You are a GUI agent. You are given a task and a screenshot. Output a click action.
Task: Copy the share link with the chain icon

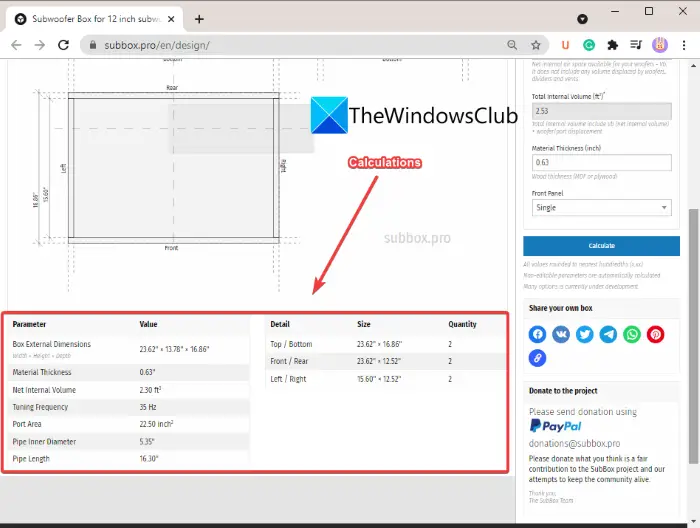click(538, 358)
